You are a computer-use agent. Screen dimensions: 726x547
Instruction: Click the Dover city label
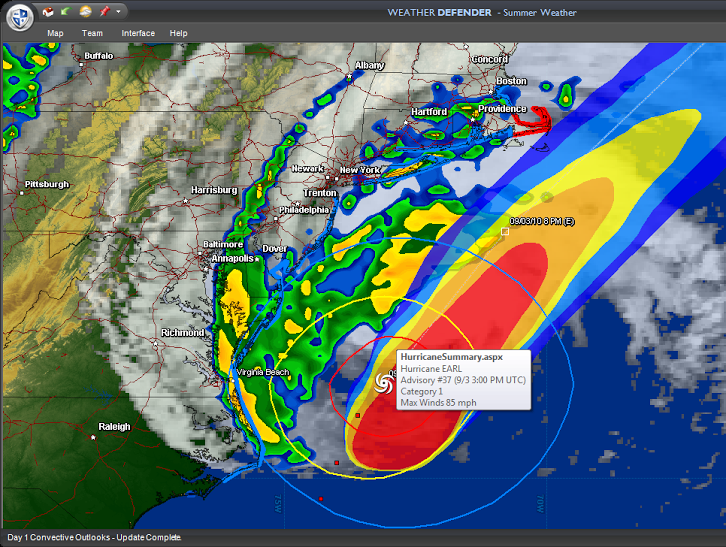pos(275,249)
